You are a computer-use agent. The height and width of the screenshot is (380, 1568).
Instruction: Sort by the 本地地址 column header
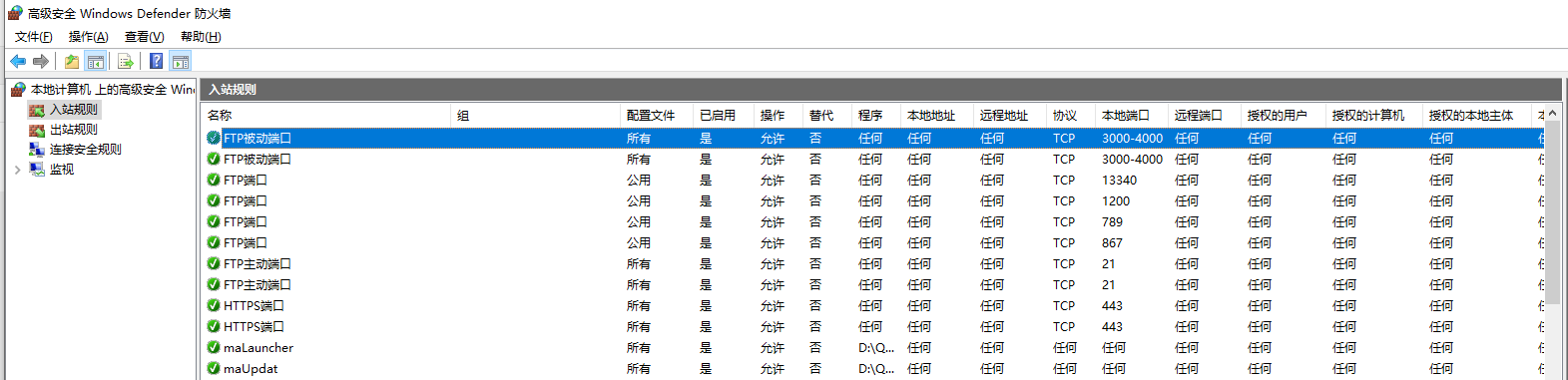coord(936,116)
